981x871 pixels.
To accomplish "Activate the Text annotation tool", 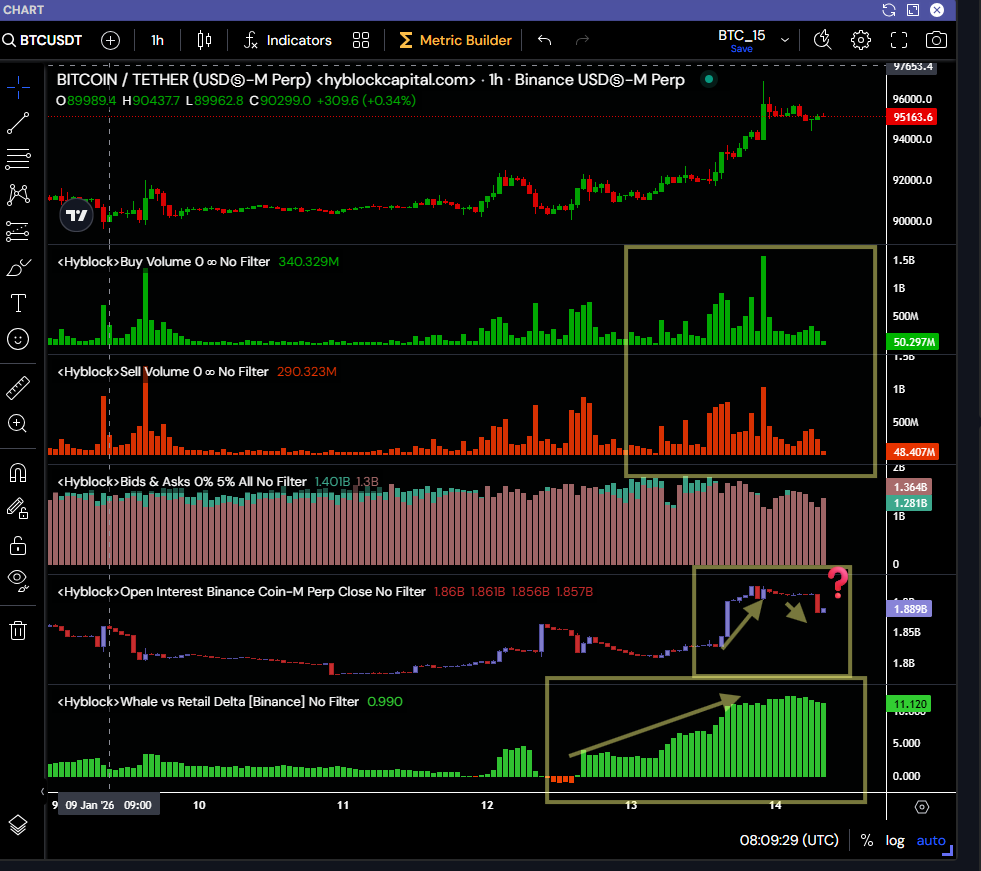I will [x=18, y=303].
